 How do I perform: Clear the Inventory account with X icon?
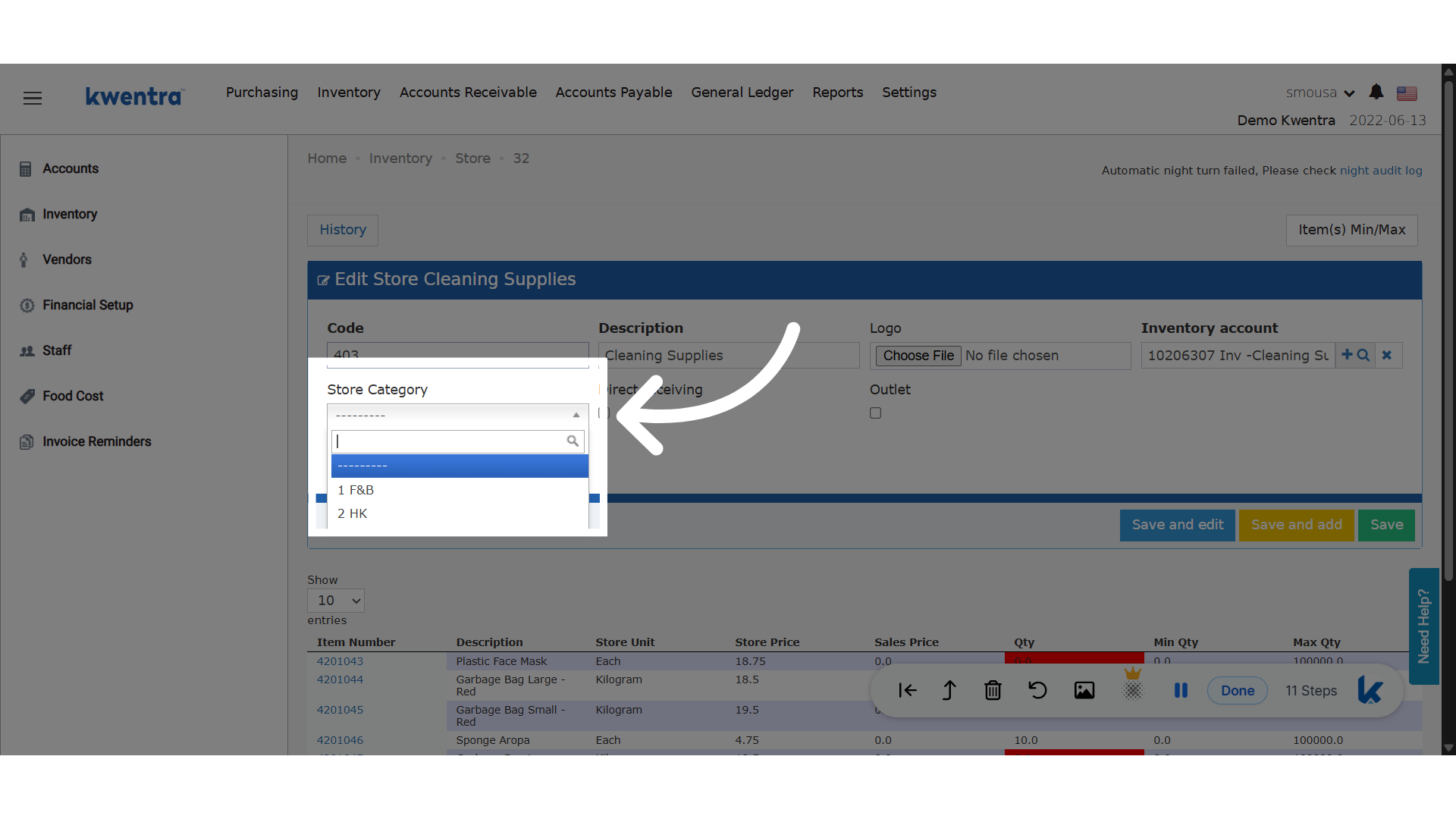[x=1387, y=355]
